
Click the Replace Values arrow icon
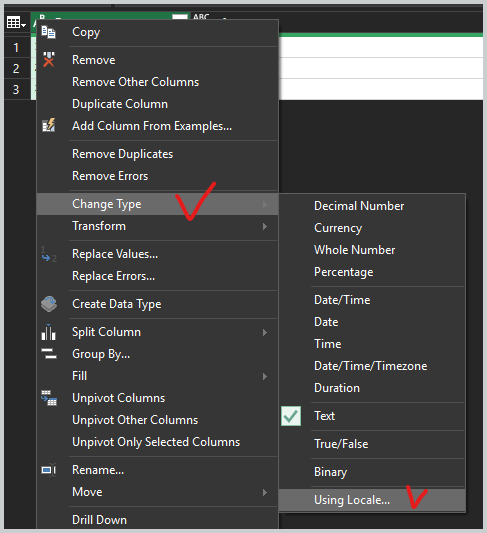click(49, 255)
